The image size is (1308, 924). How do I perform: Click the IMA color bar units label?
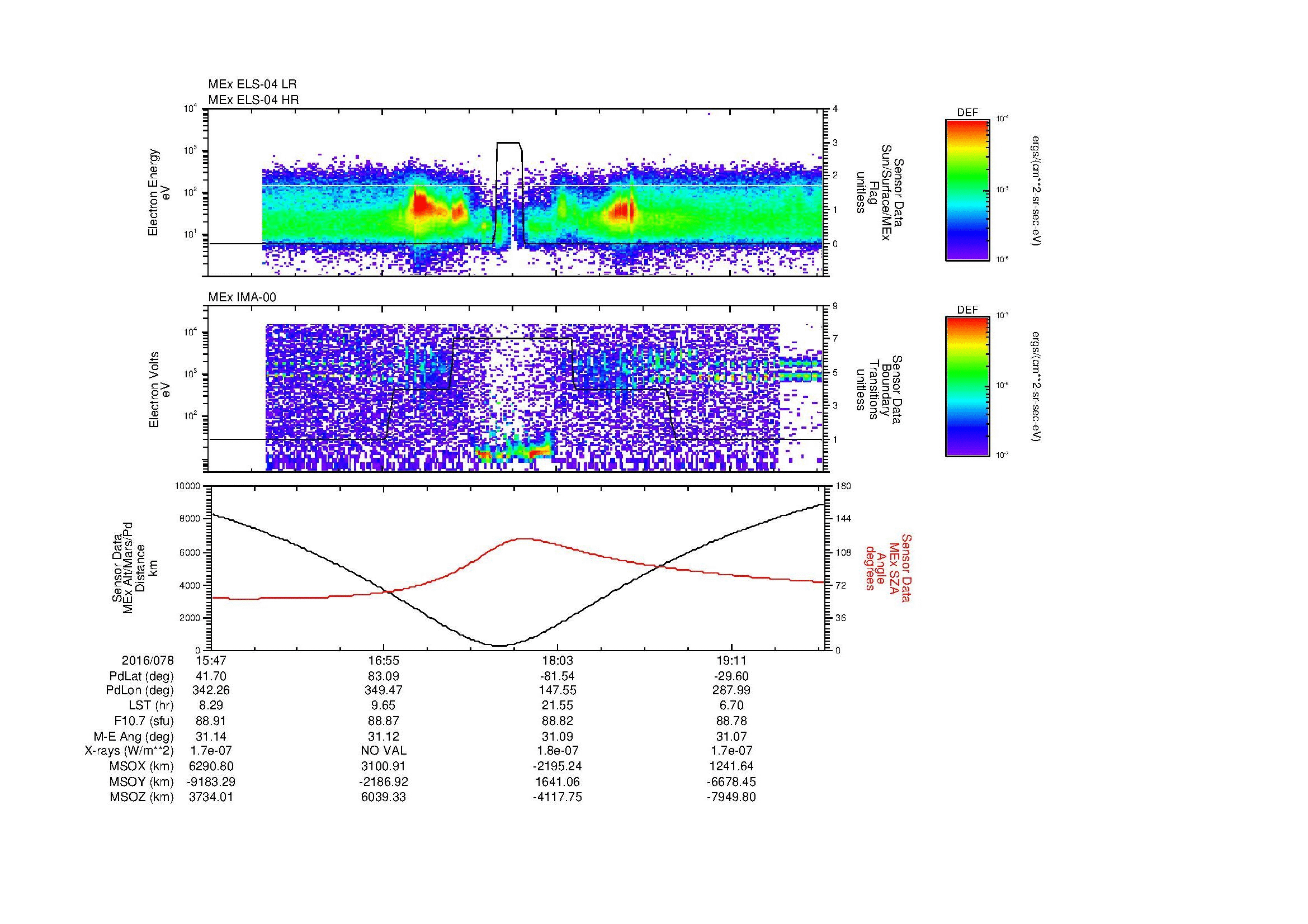tap(1037, 387)
